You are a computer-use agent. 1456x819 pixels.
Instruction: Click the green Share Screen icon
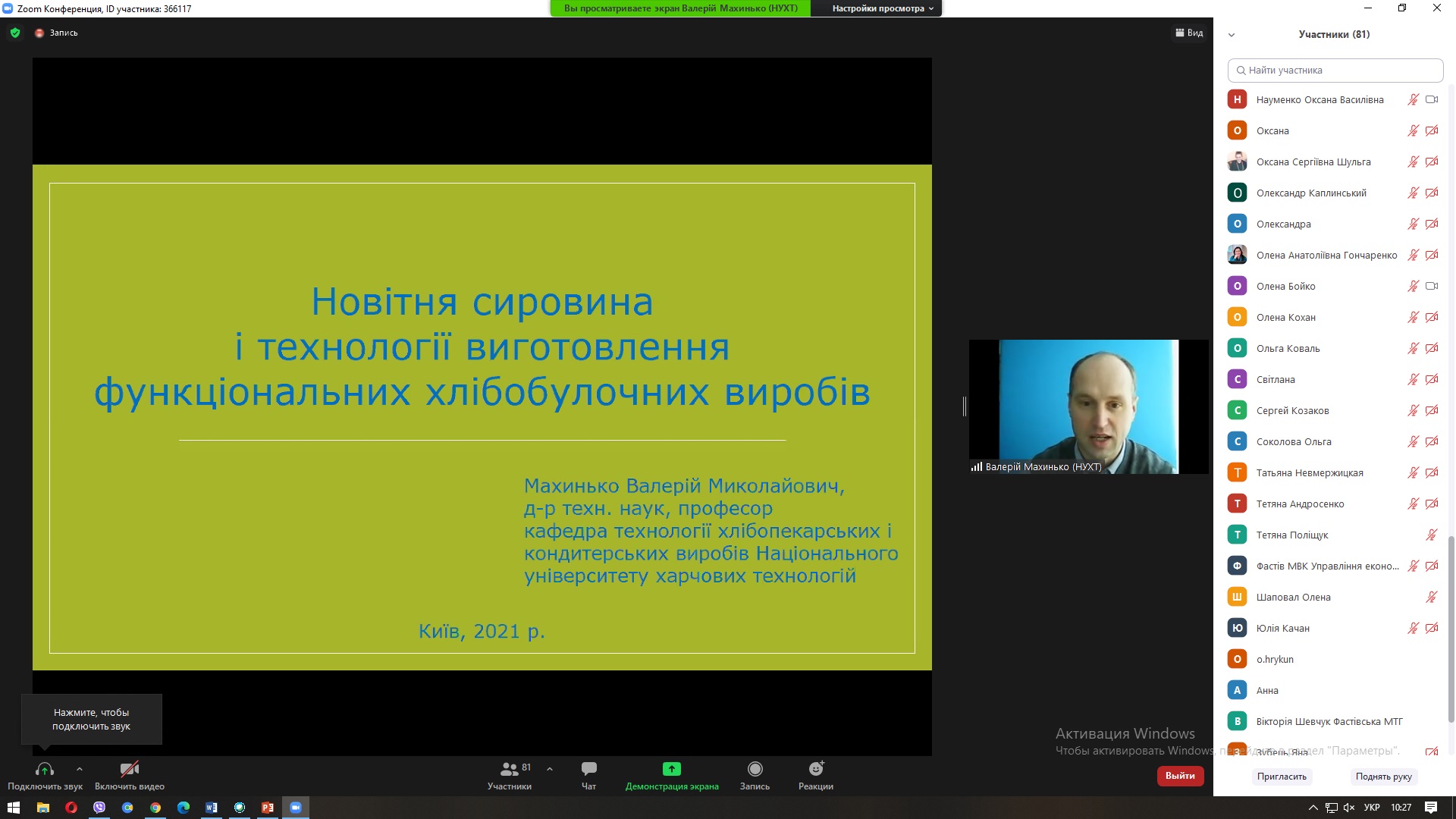(671, 769)
